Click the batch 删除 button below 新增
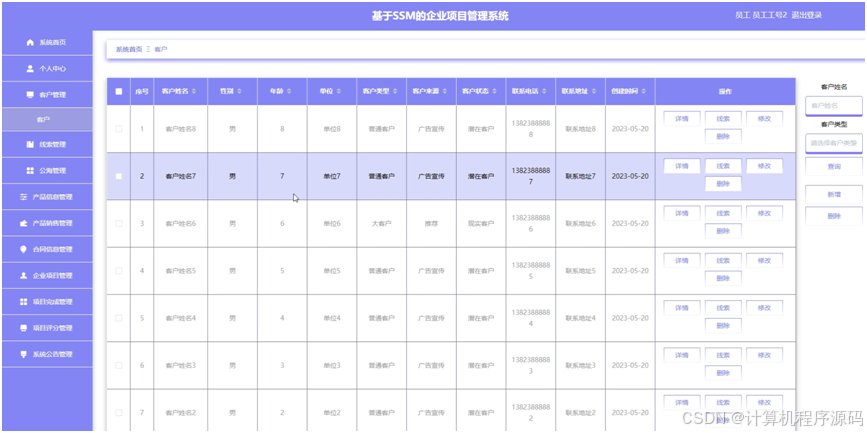 [834, 216]
